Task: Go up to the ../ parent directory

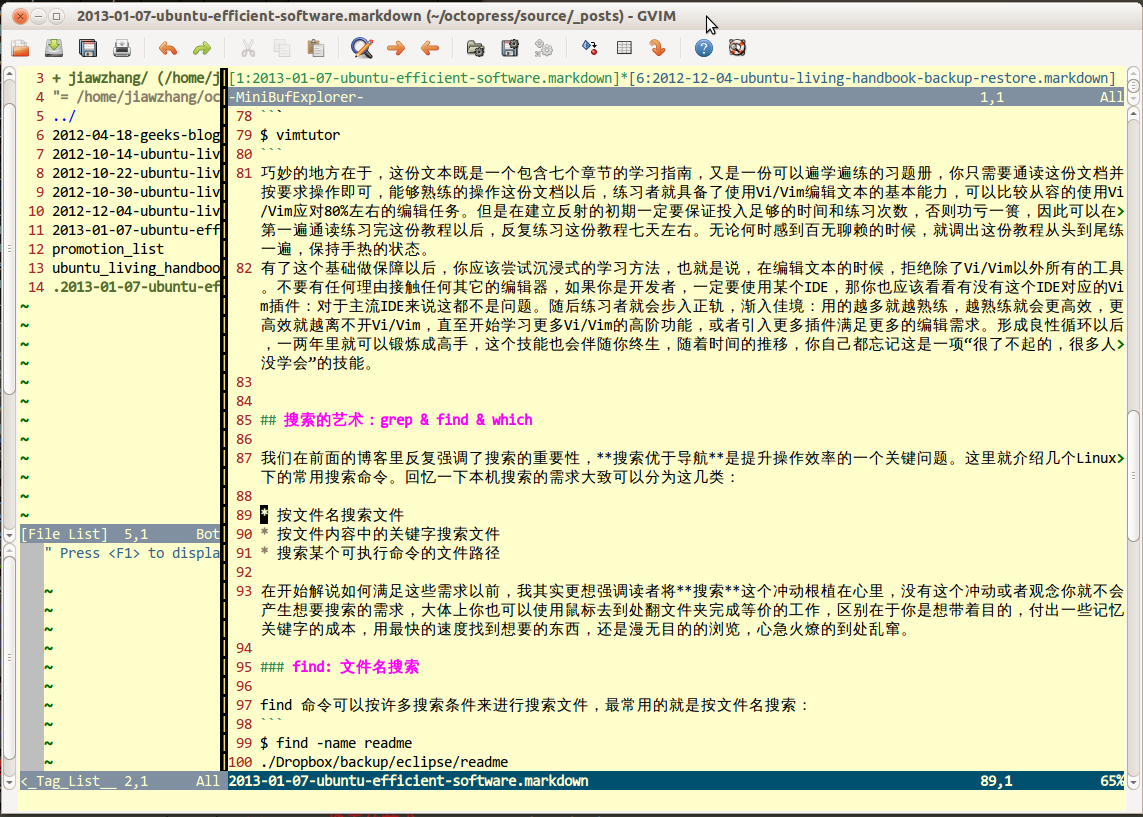Action: pos(64,116)
